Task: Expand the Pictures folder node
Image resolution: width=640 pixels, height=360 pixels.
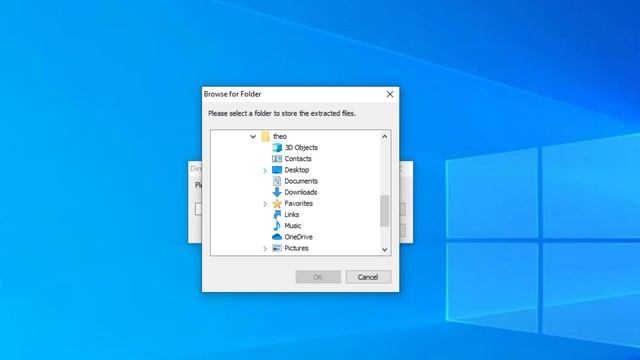Action: (265, 249)
